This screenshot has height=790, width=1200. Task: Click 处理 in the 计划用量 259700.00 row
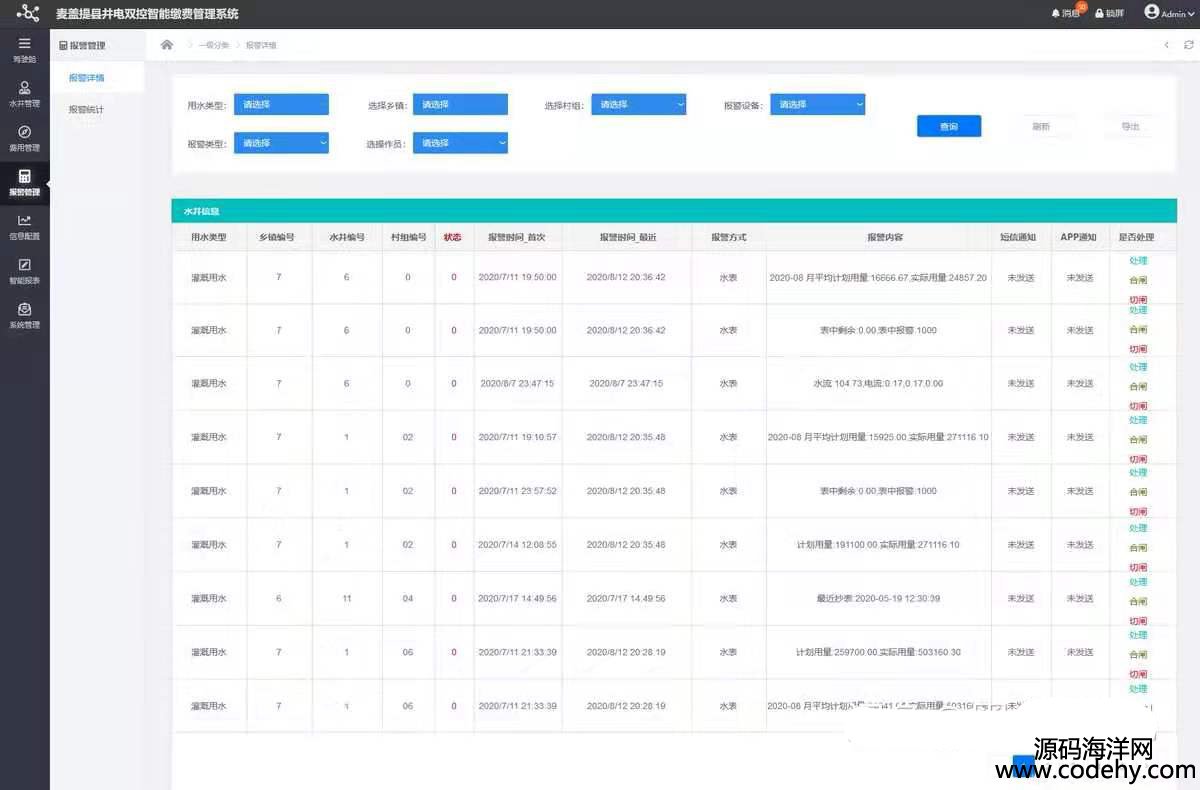pyautogui.click(x=1138, y=634)
